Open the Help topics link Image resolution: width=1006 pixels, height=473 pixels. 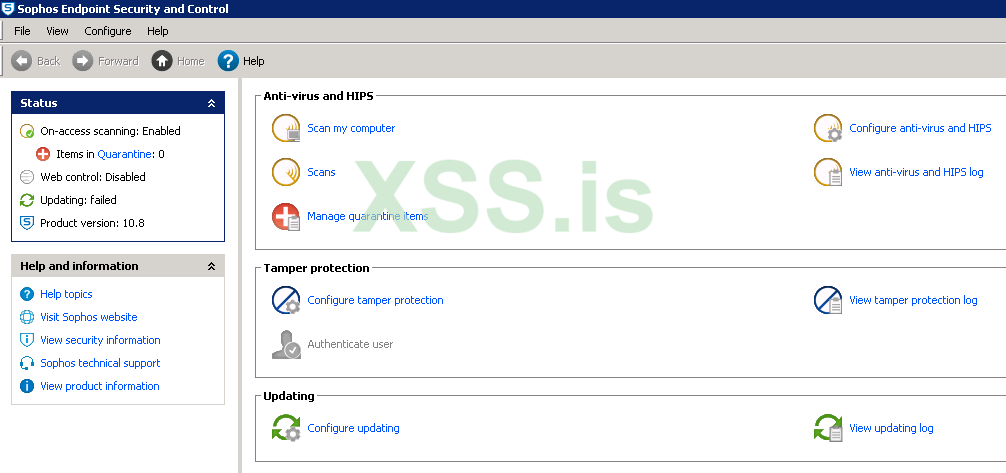coord(66,294)
